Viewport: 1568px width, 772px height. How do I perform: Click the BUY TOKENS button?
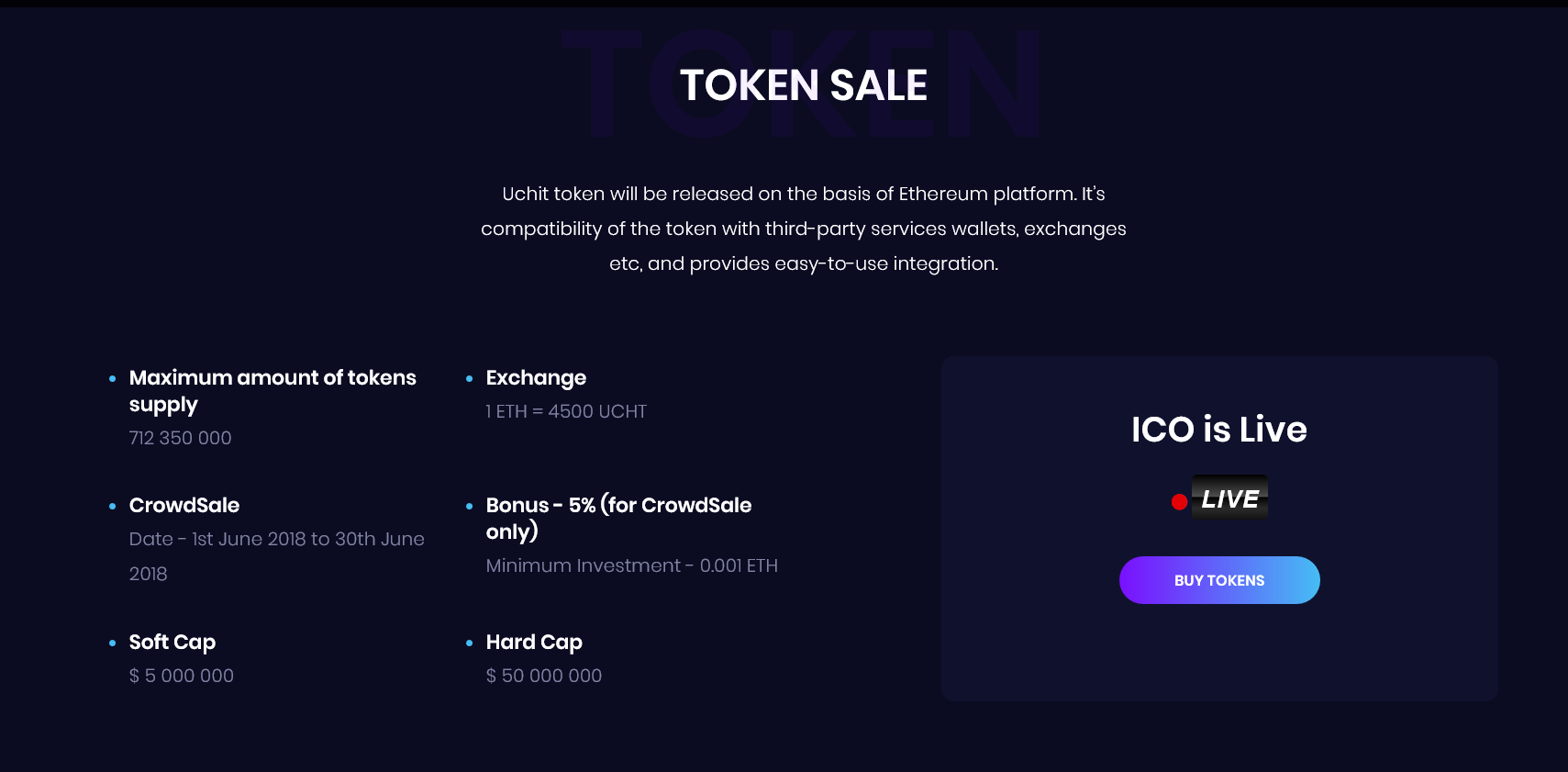(x=1219, y=580)
